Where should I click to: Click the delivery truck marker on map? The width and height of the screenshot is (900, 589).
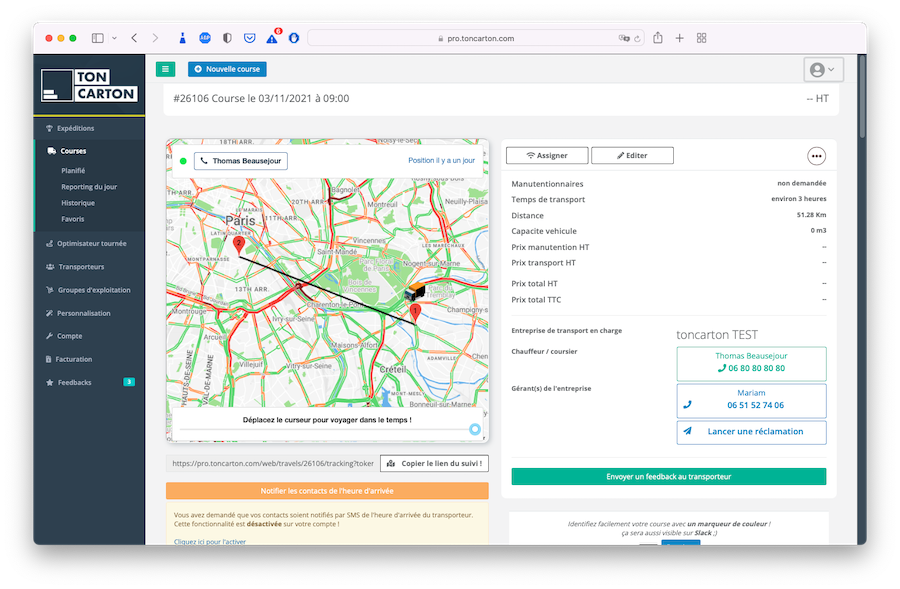point(415,291)
